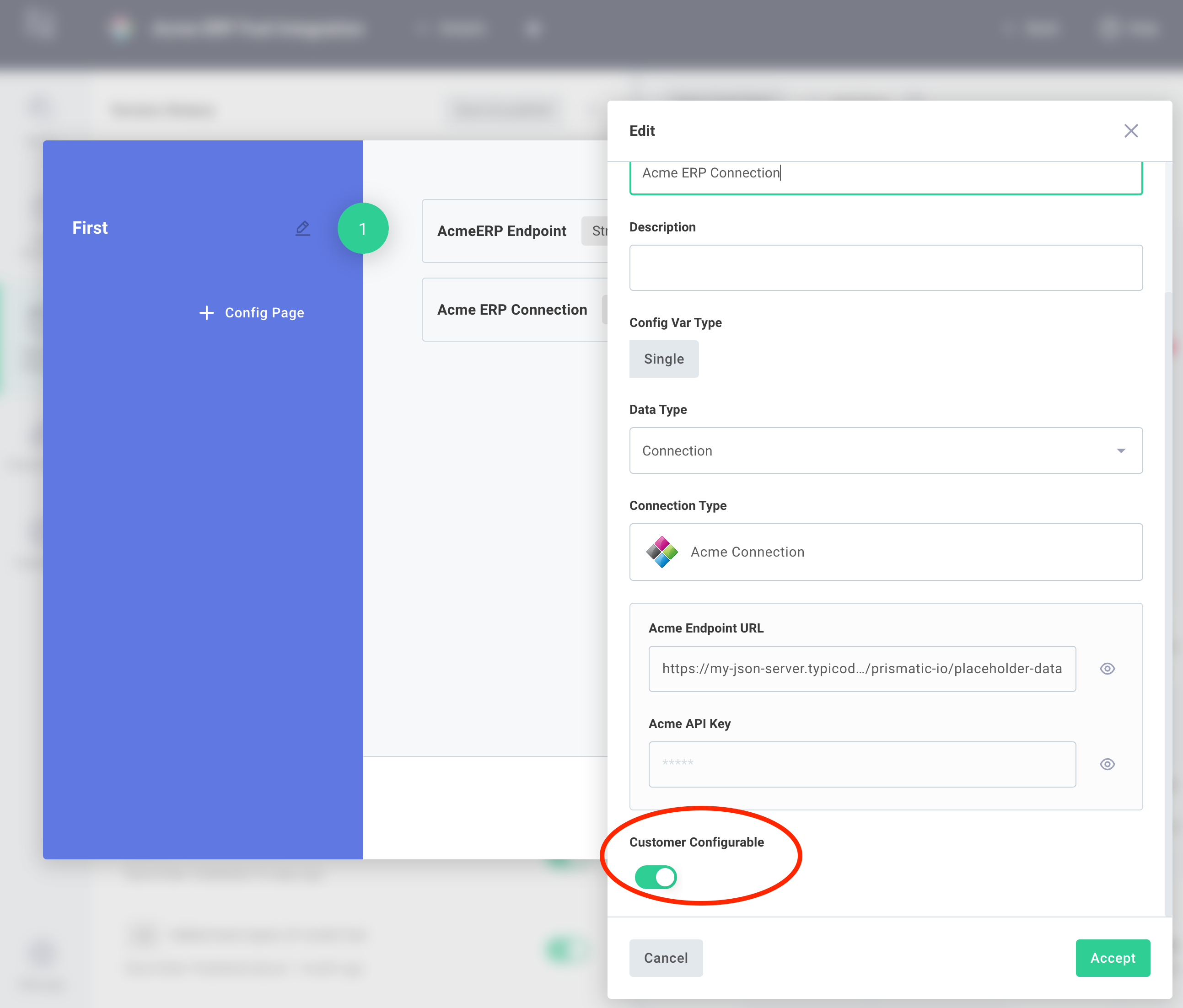Add a new page using the plus Config Page icon
The image size is (1183, 1008).
coord(251,313)
